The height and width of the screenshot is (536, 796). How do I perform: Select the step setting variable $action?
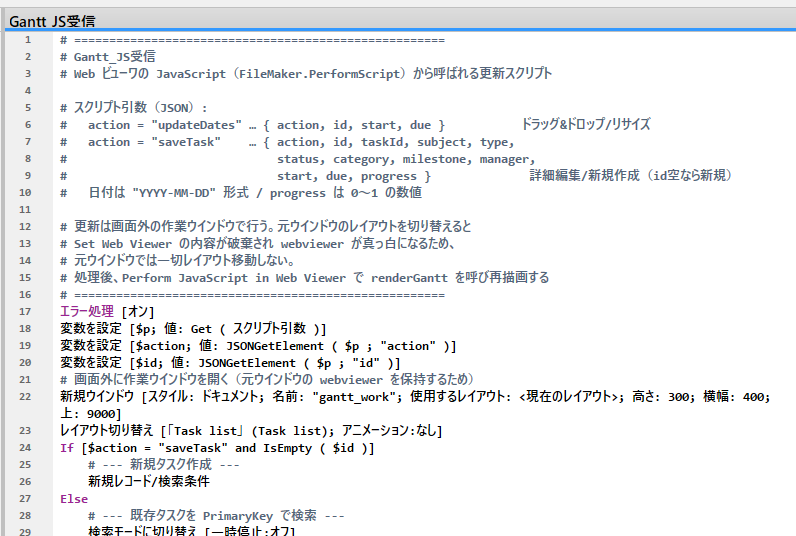[258, 346]
